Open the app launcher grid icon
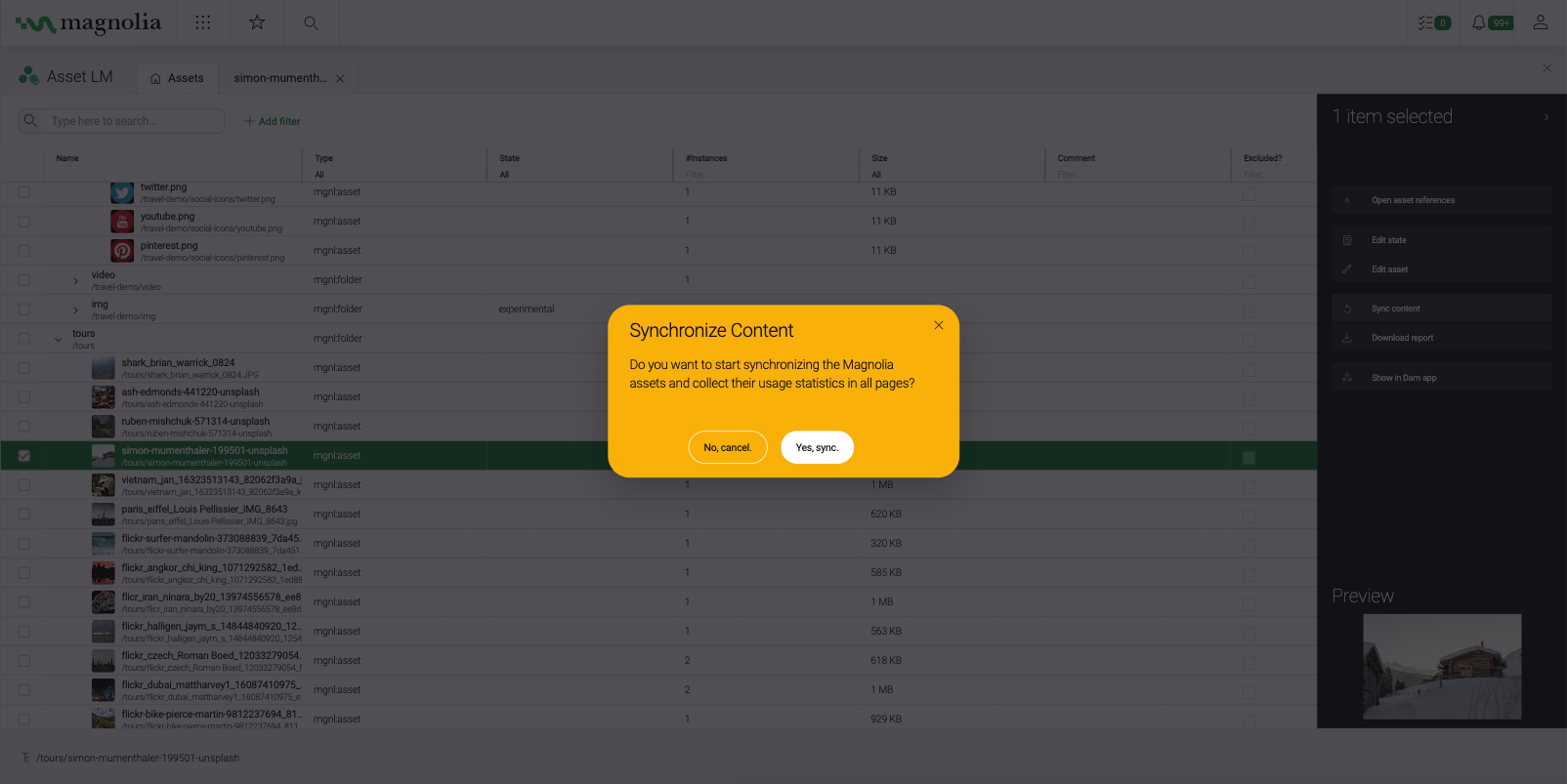Image resolution: width=1567 pixels, height=784 pixels. [203, 22]
